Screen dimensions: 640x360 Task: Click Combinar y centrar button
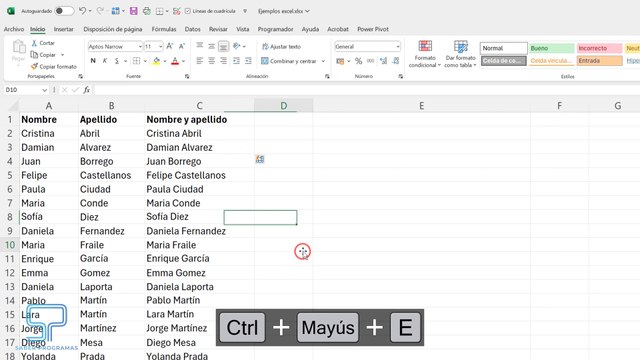point(289,61)
